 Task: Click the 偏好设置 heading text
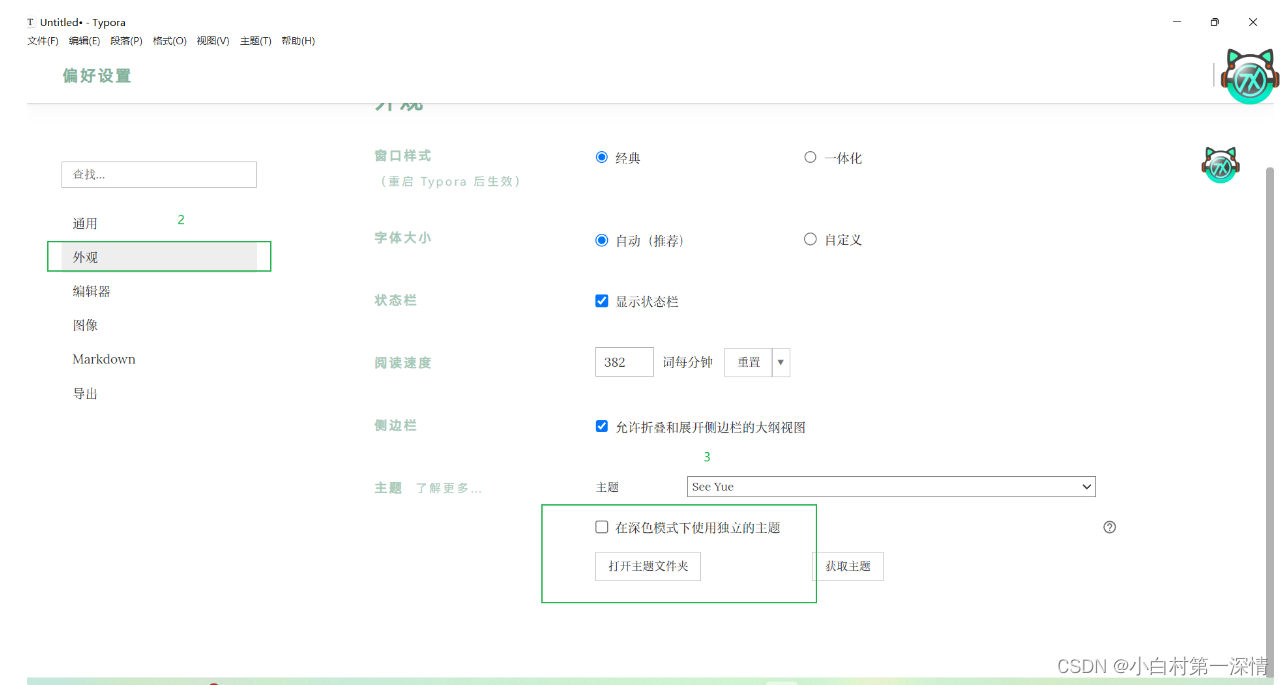97,76
